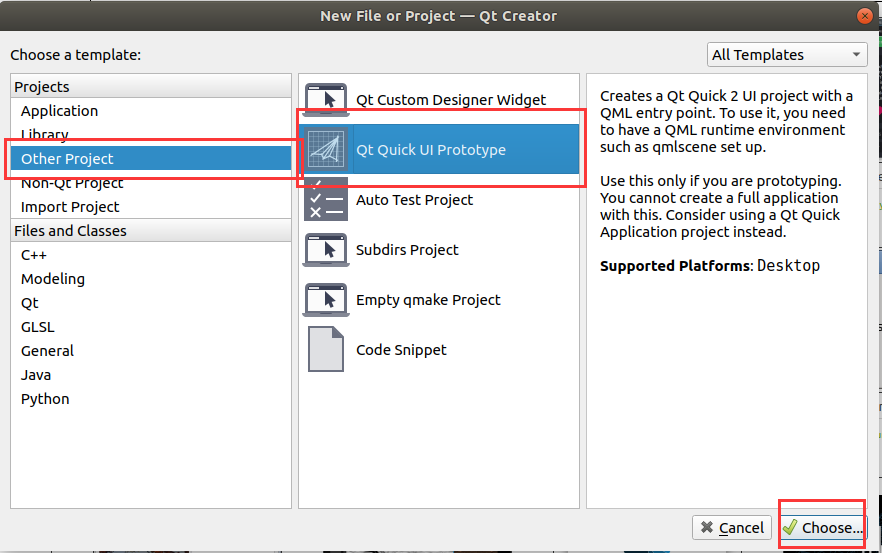Select the Qt files category
The image size is (882, 553).
tap(151, 303)
